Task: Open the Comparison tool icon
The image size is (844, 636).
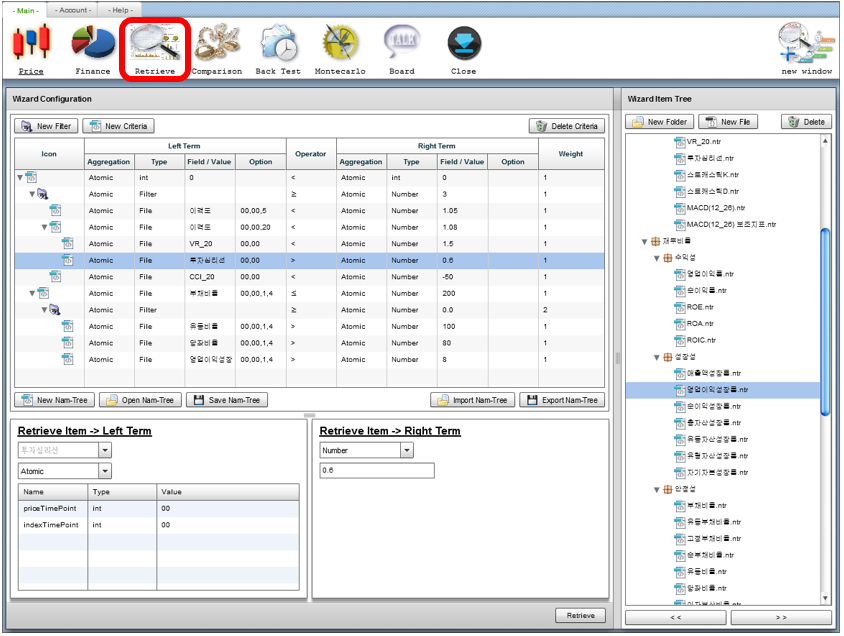Action: [216, 43]
